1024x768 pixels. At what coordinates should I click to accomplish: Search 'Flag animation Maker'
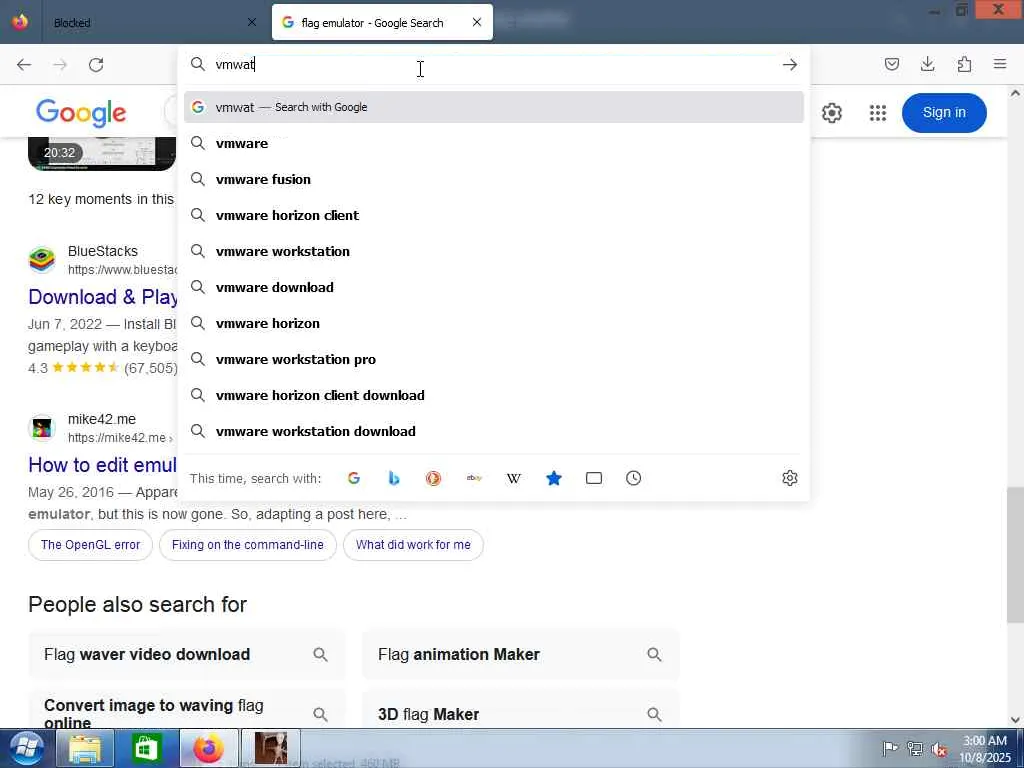pyautogui.click(x=520, y=654)
